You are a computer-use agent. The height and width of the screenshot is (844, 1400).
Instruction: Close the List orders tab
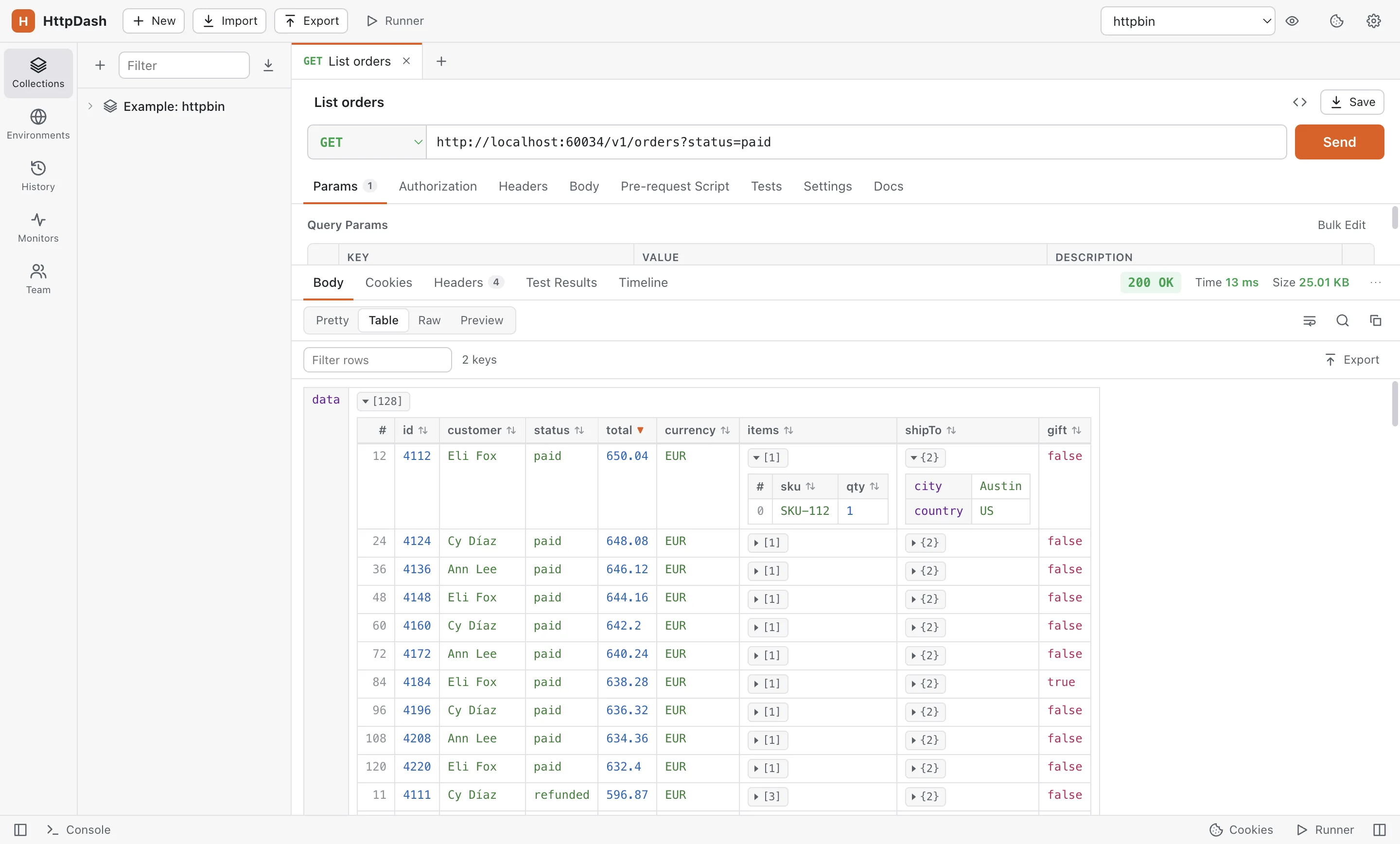coord(406,61)
